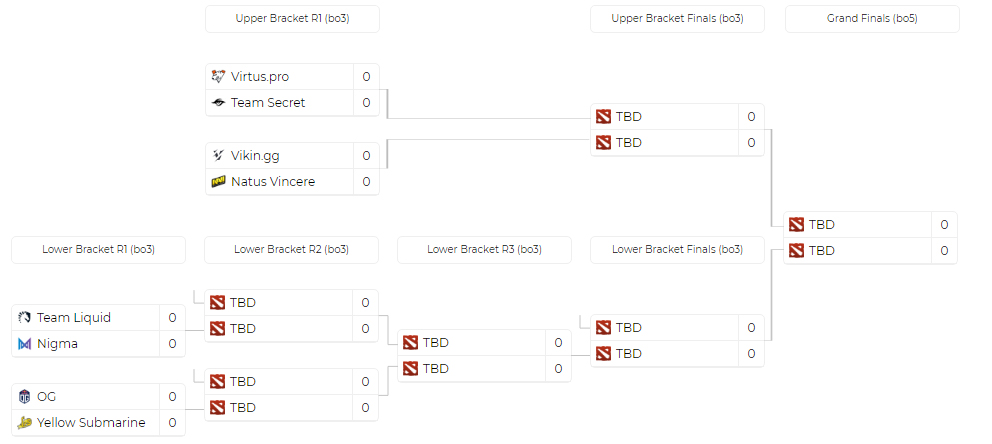Screen dimensions: 992x444
Task: Click the Virtus.pro team logo
Action: [219, 77]
